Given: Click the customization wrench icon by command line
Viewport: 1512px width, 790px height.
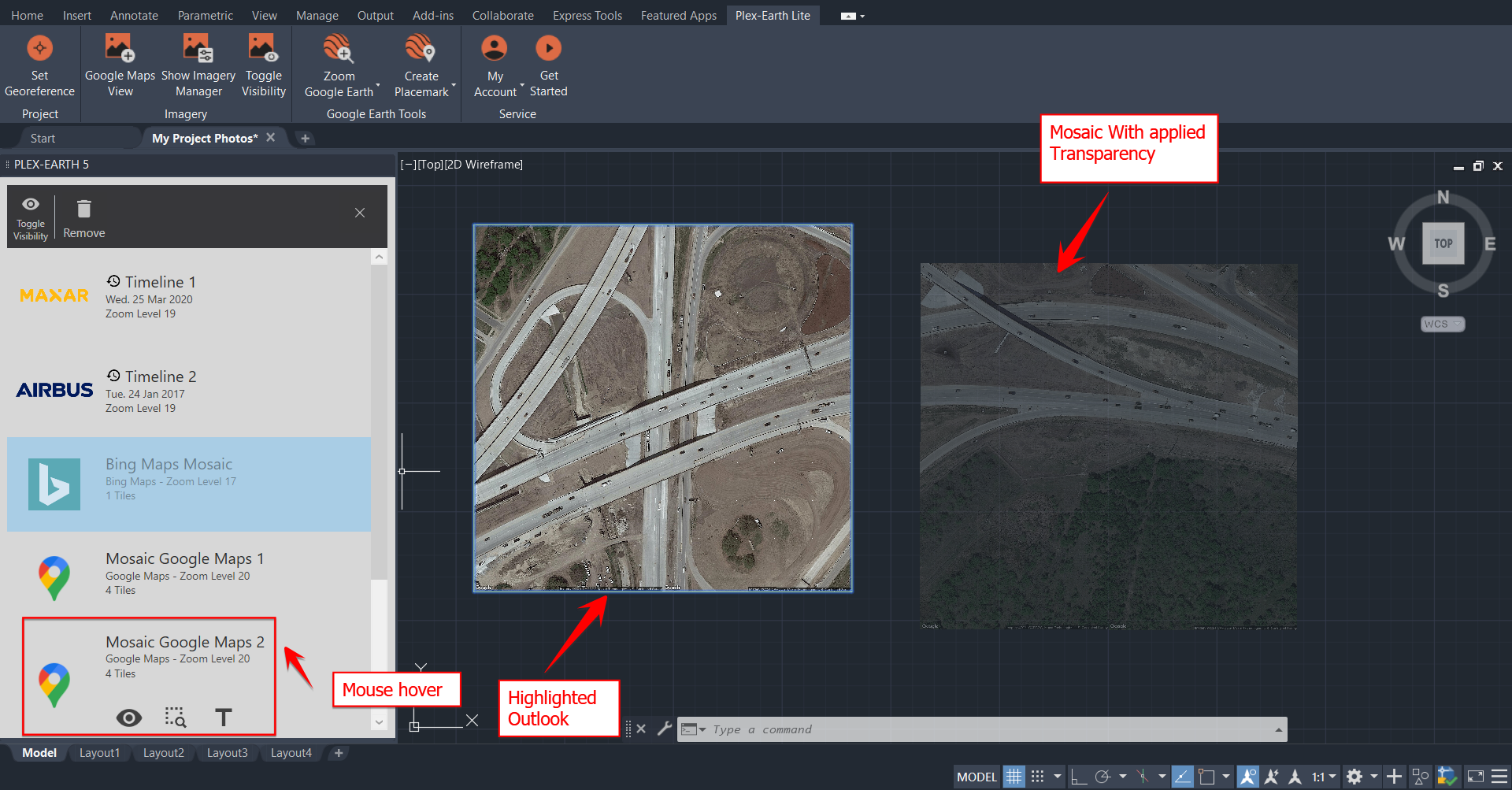Looking at the screenshot, I should pyautogui.click(x=664, y=729).
